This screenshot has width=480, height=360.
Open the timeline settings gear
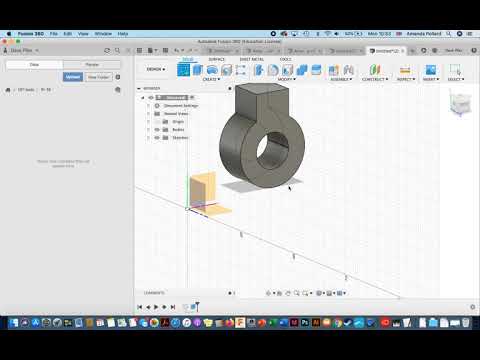(x=473, y=307)
